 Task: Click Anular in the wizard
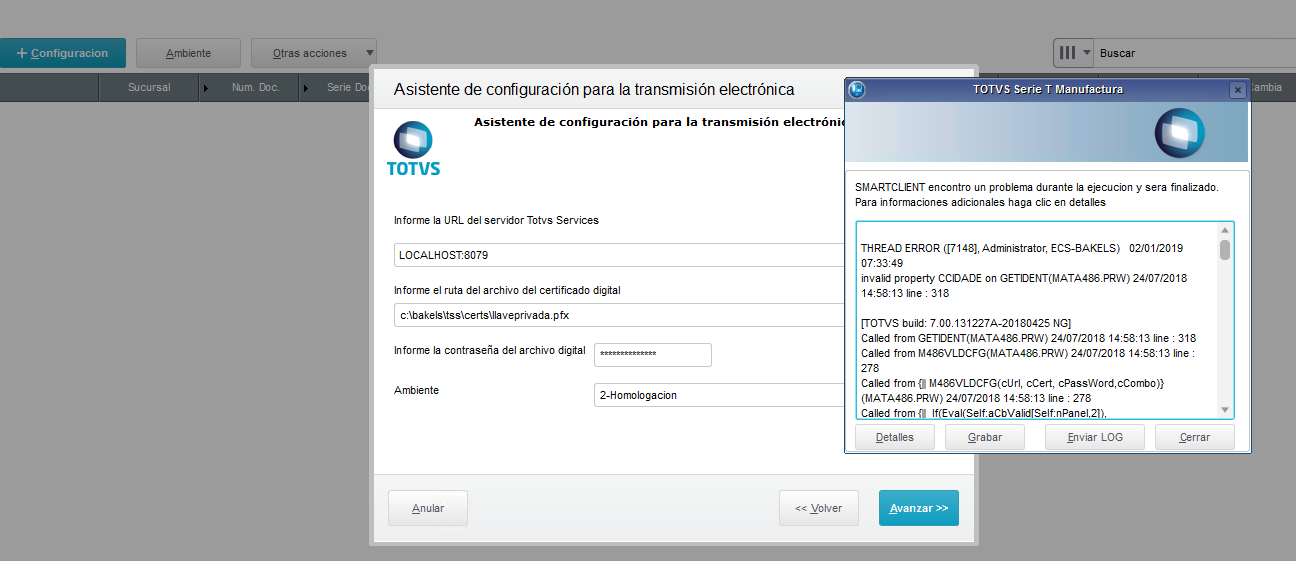point(428,508)
